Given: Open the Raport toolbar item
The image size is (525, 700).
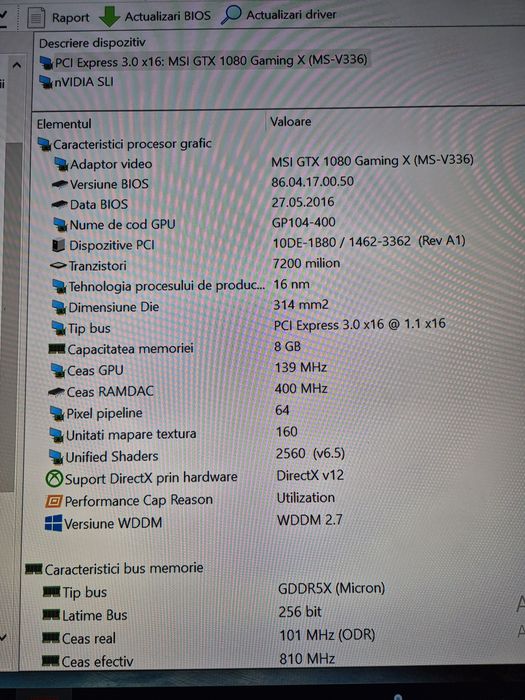Looking at the screenshot, I should [x=59, y=17].
